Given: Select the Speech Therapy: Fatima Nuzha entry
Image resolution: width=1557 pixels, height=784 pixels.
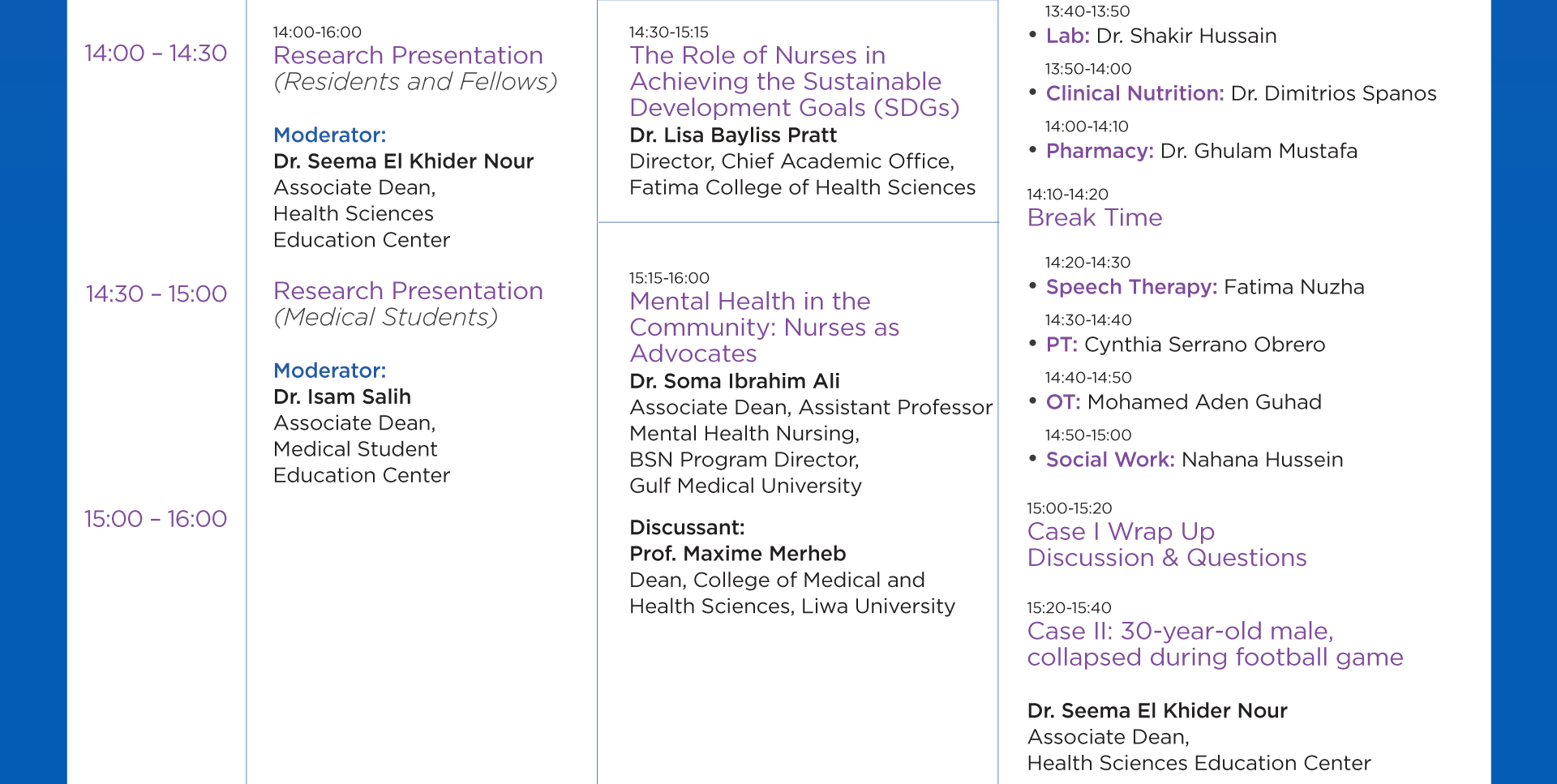Looking at the screenshot, I should click(1205, 288).
